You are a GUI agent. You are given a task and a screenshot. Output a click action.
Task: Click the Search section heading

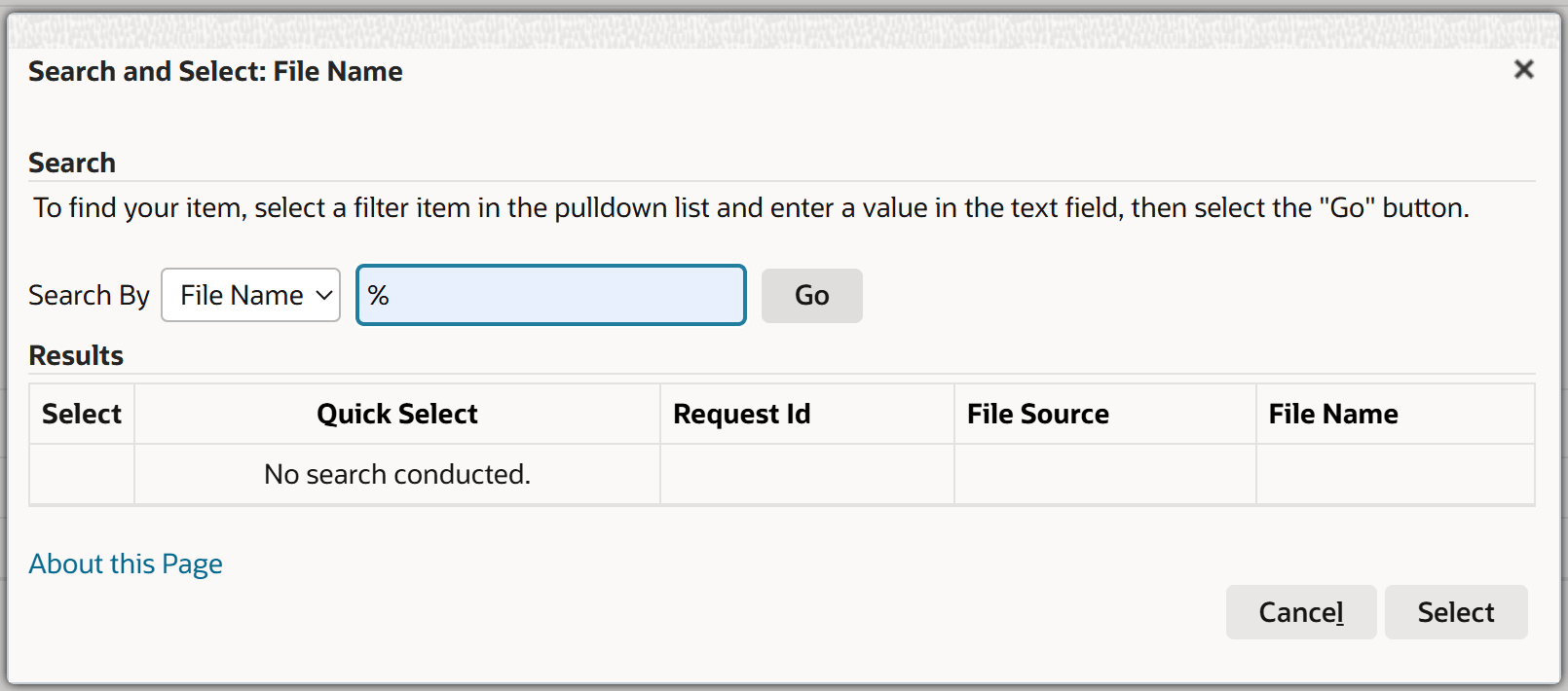72,163
